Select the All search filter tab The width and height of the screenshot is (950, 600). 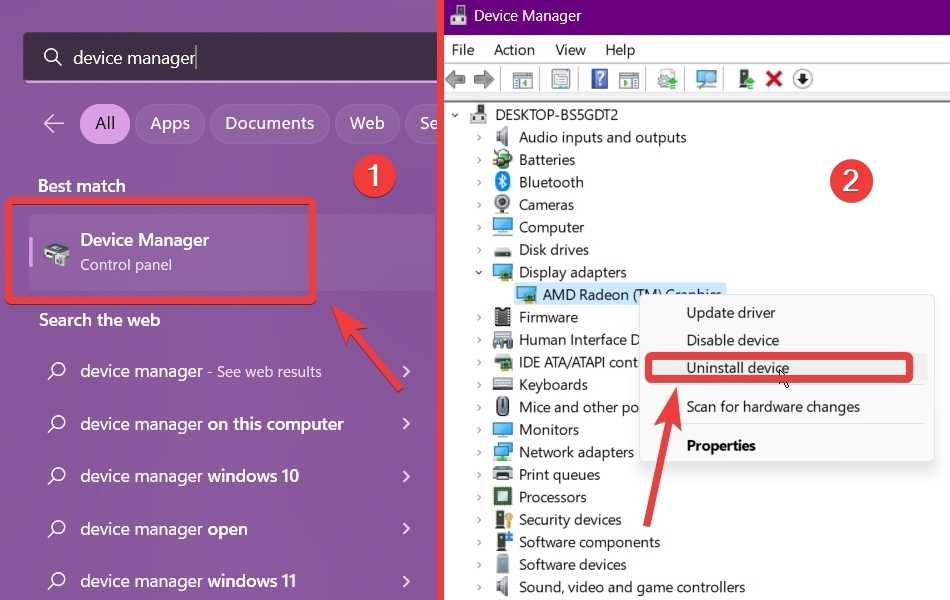pos(105,124)
